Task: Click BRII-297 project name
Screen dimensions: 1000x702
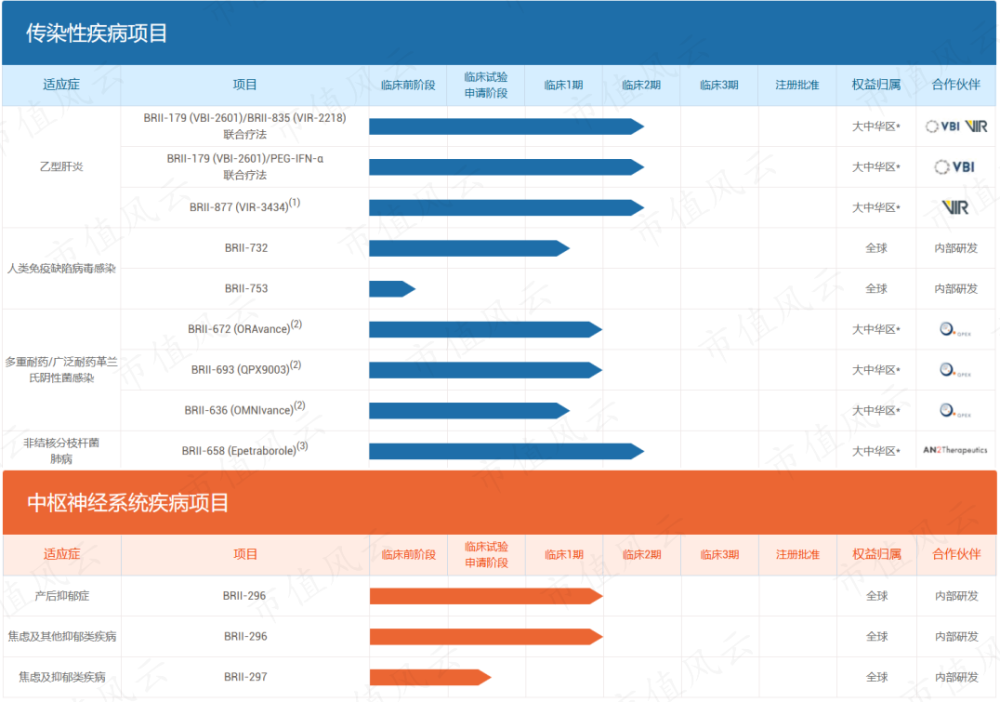Action: click(246, 677)
